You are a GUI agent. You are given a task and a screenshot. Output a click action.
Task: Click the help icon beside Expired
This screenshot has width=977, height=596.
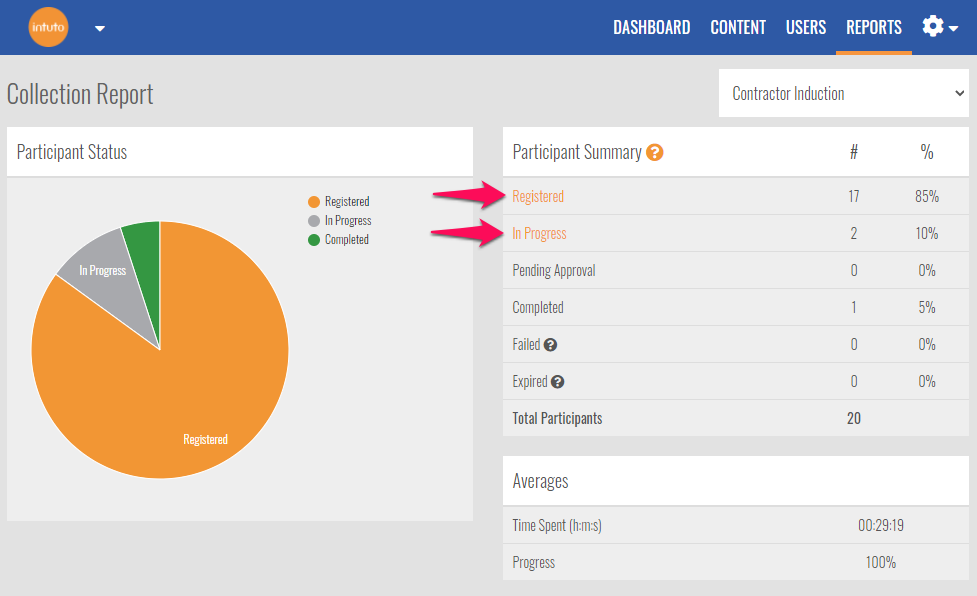[558, 382]
